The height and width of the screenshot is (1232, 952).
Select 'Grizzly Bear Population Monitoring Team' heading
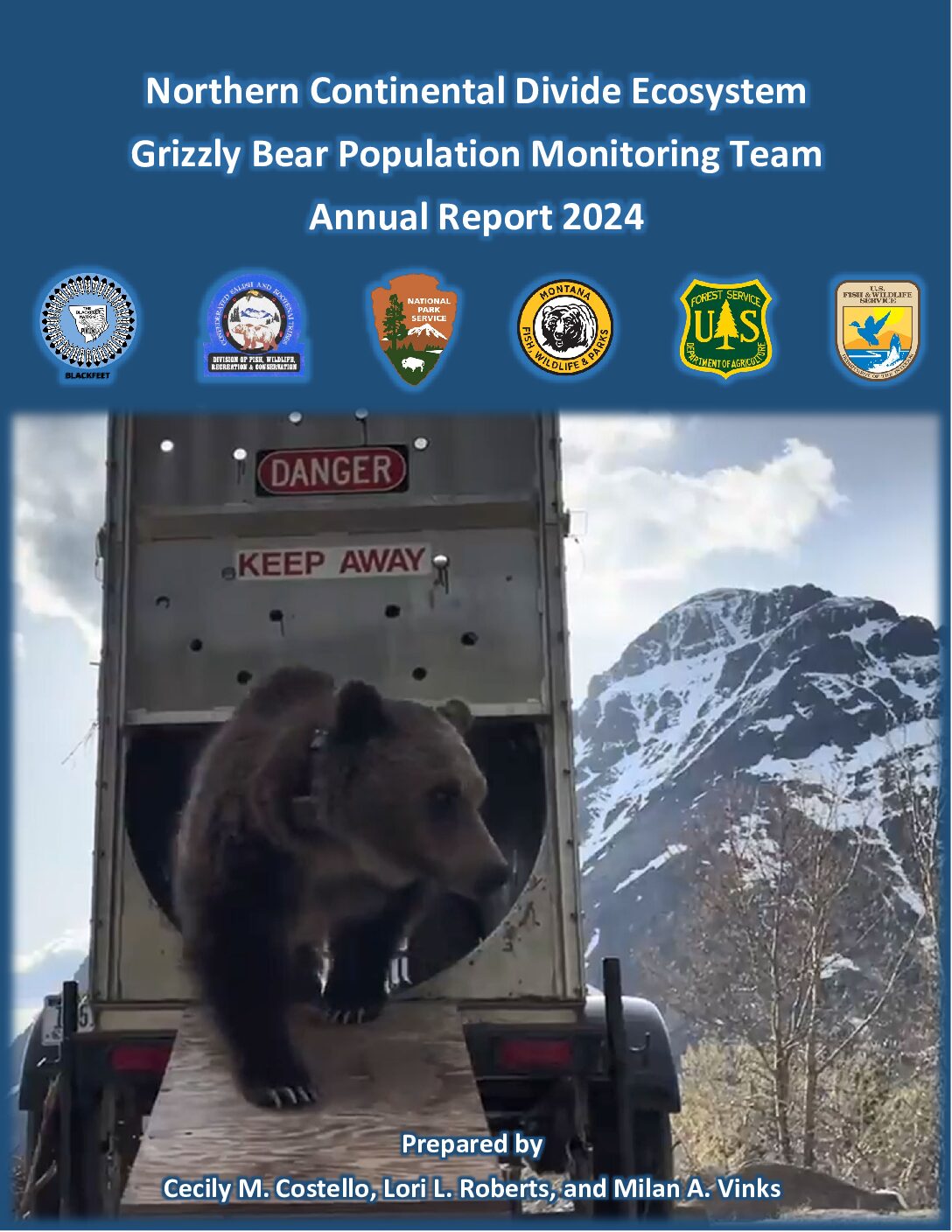point(476,154)
